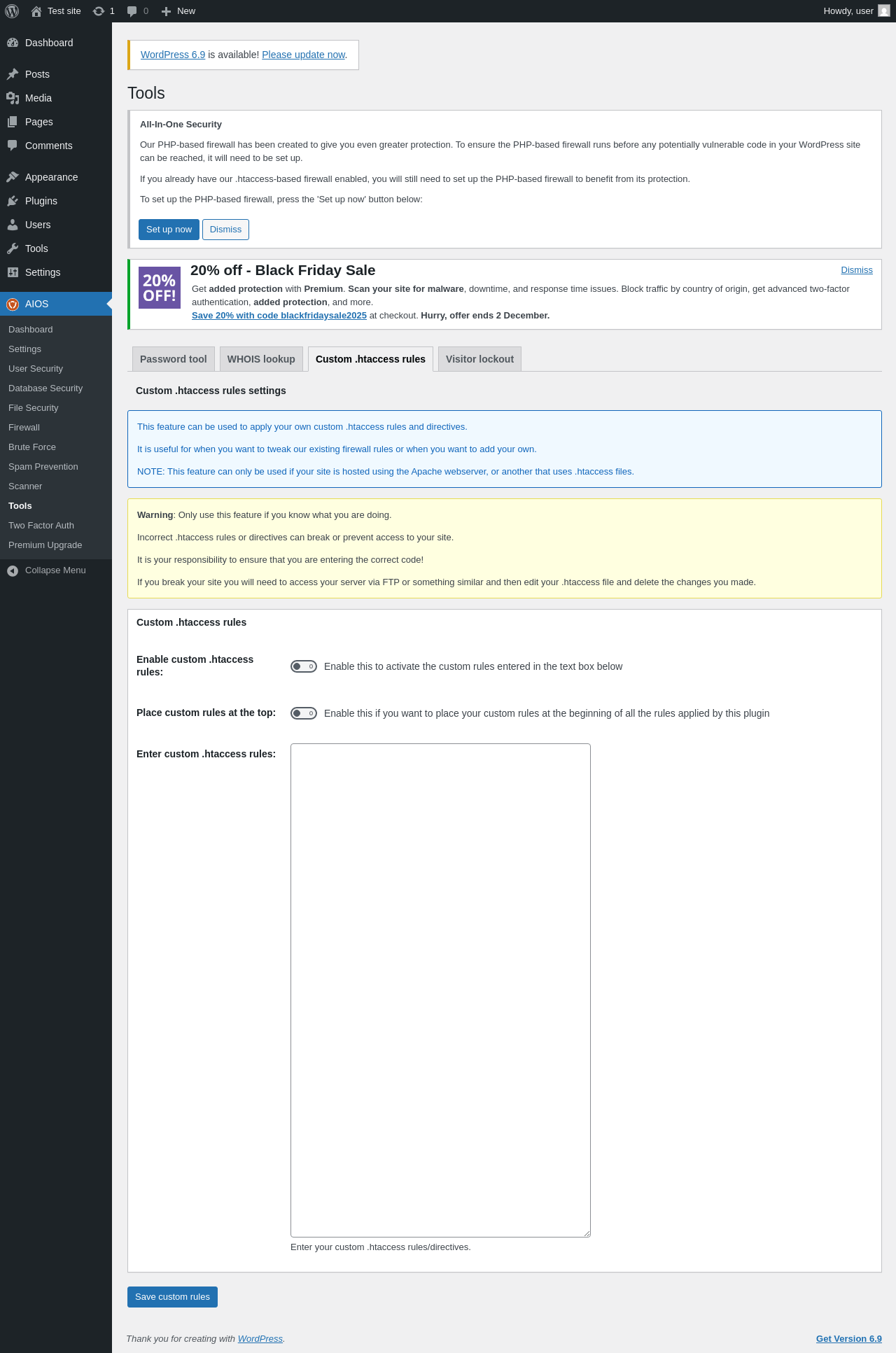
Task: Click the Test site name in admin bar
Action: coord(64,11)
